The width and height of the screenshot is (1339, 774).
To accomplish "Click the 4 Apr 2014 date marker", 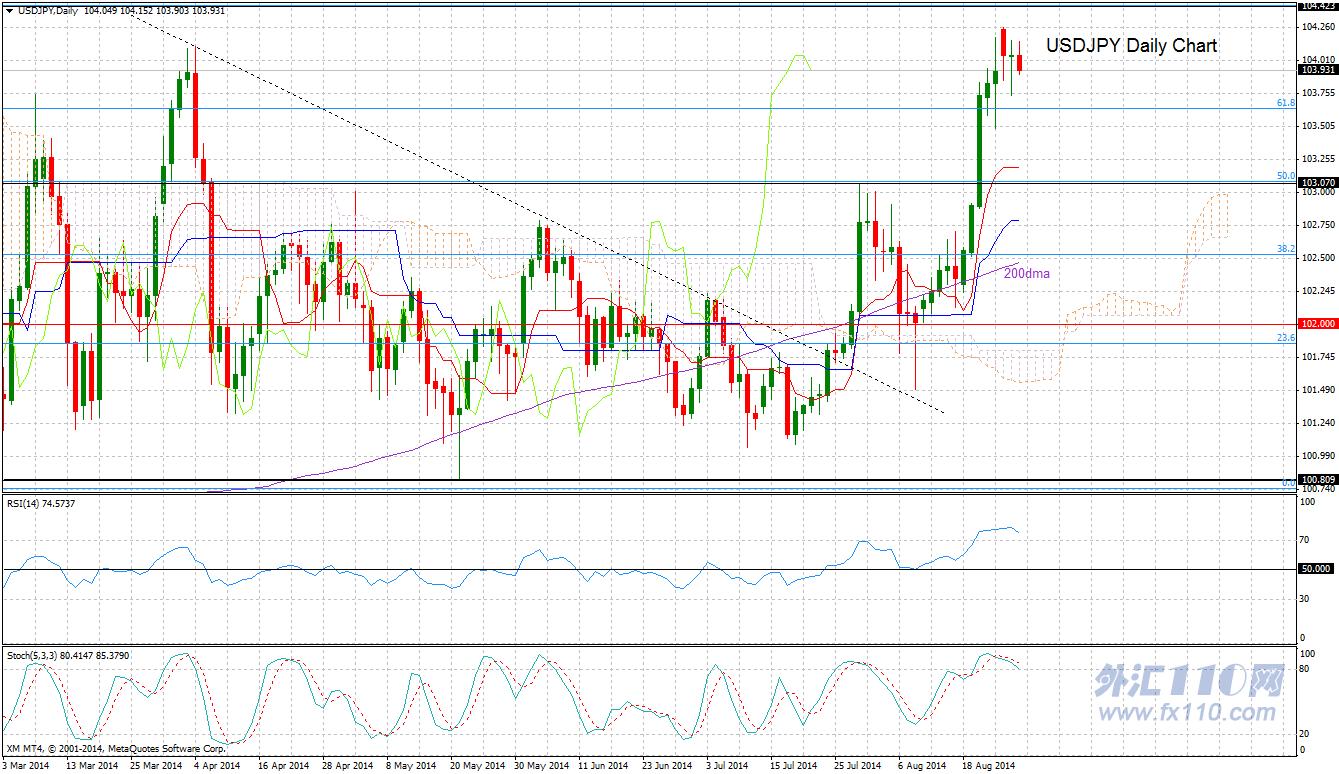I will (215, 766).
